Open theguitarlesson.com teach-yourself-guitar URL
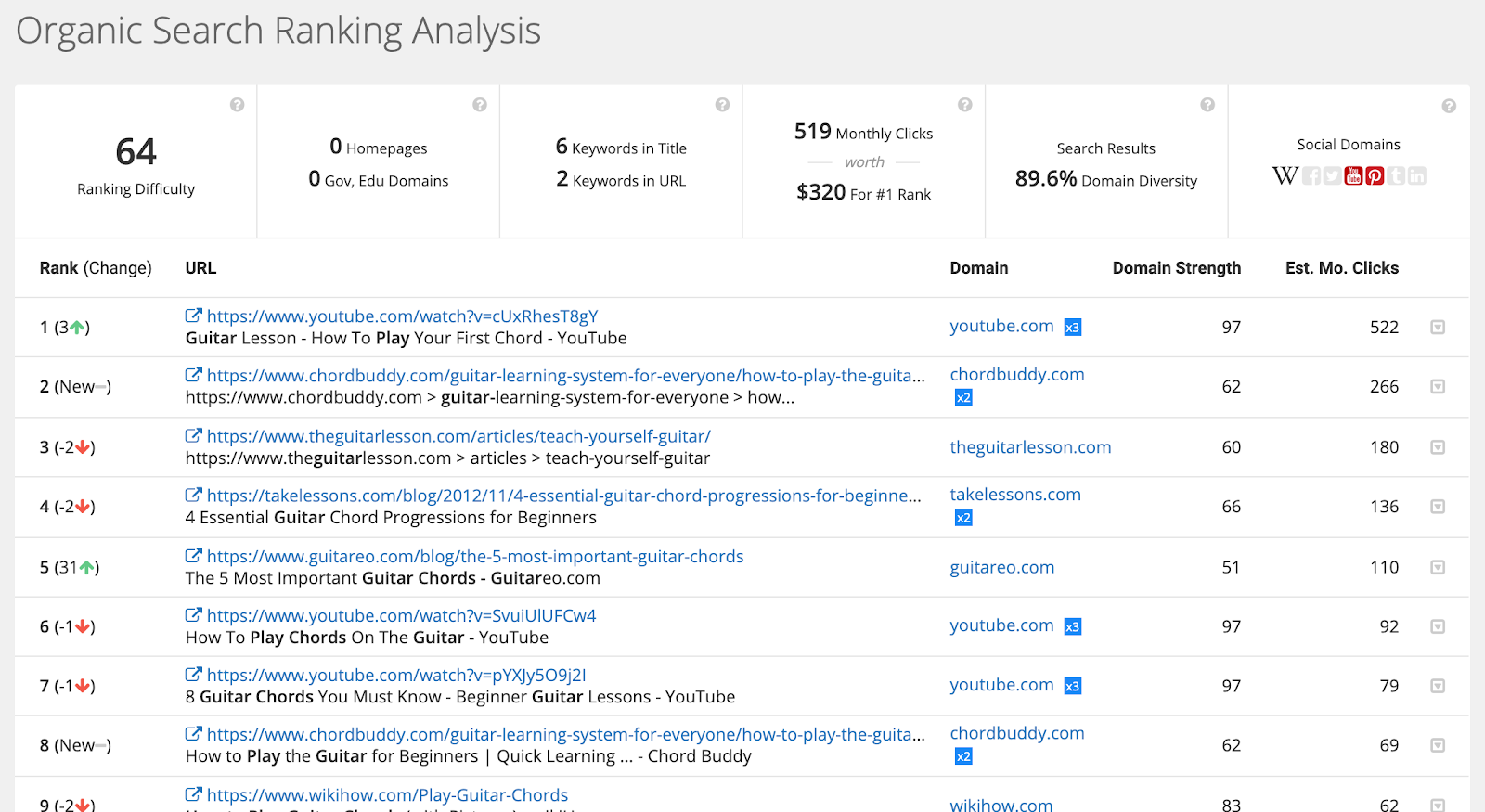Screen dimensions: 1485x812 point(458,436)
